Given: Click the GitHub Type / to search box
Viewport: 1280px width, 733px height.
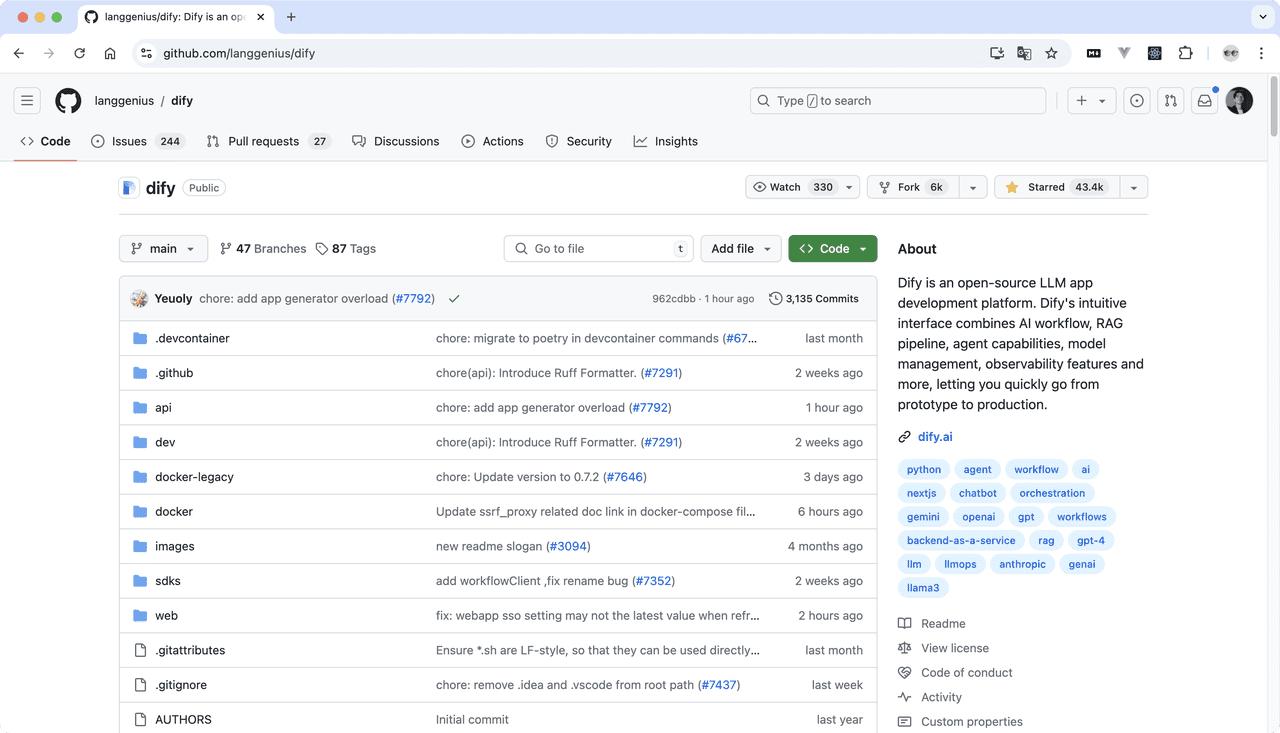Looking at the screenshot, I should [x=898, y=100].
